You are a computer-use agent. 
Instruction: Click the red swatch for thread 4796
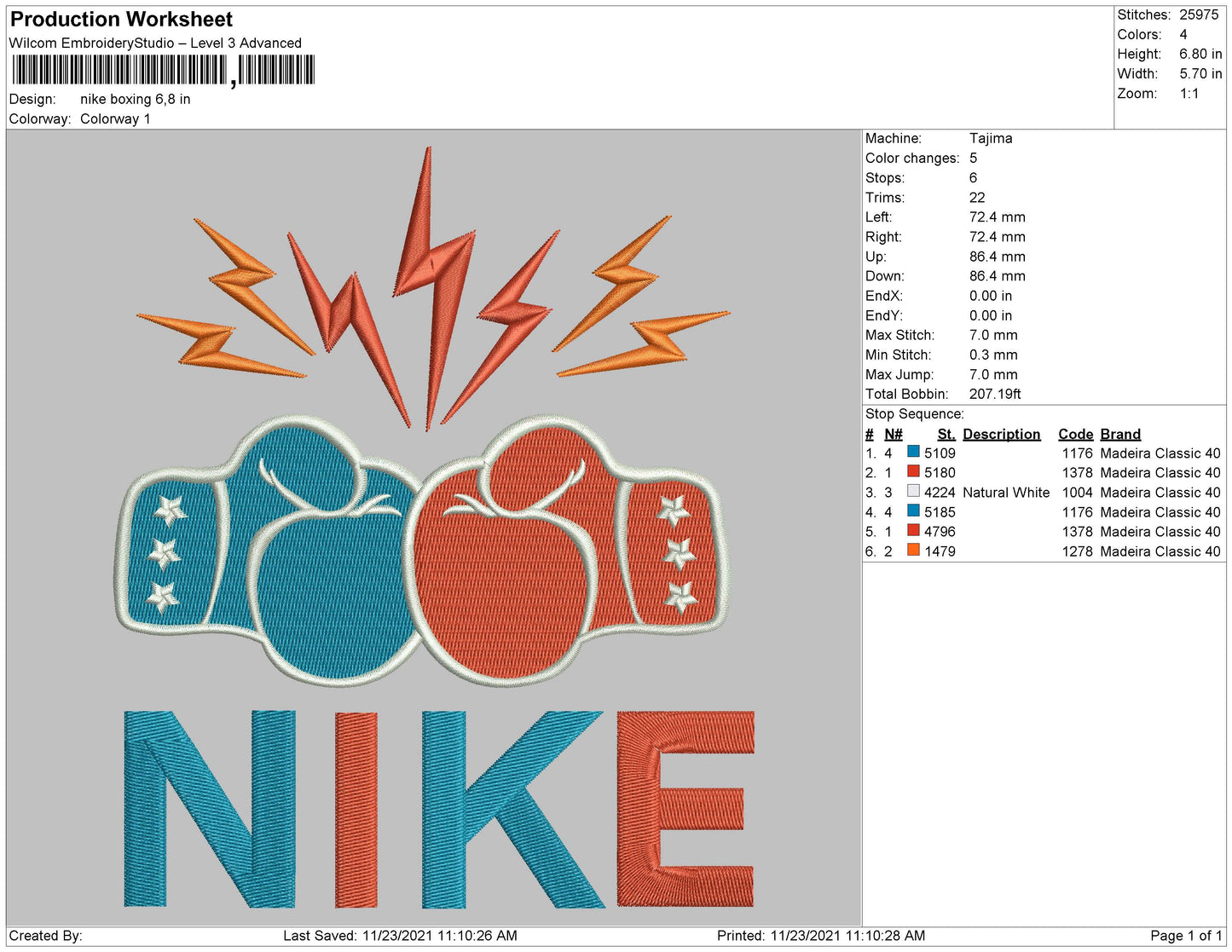click(x=913, y=530)
